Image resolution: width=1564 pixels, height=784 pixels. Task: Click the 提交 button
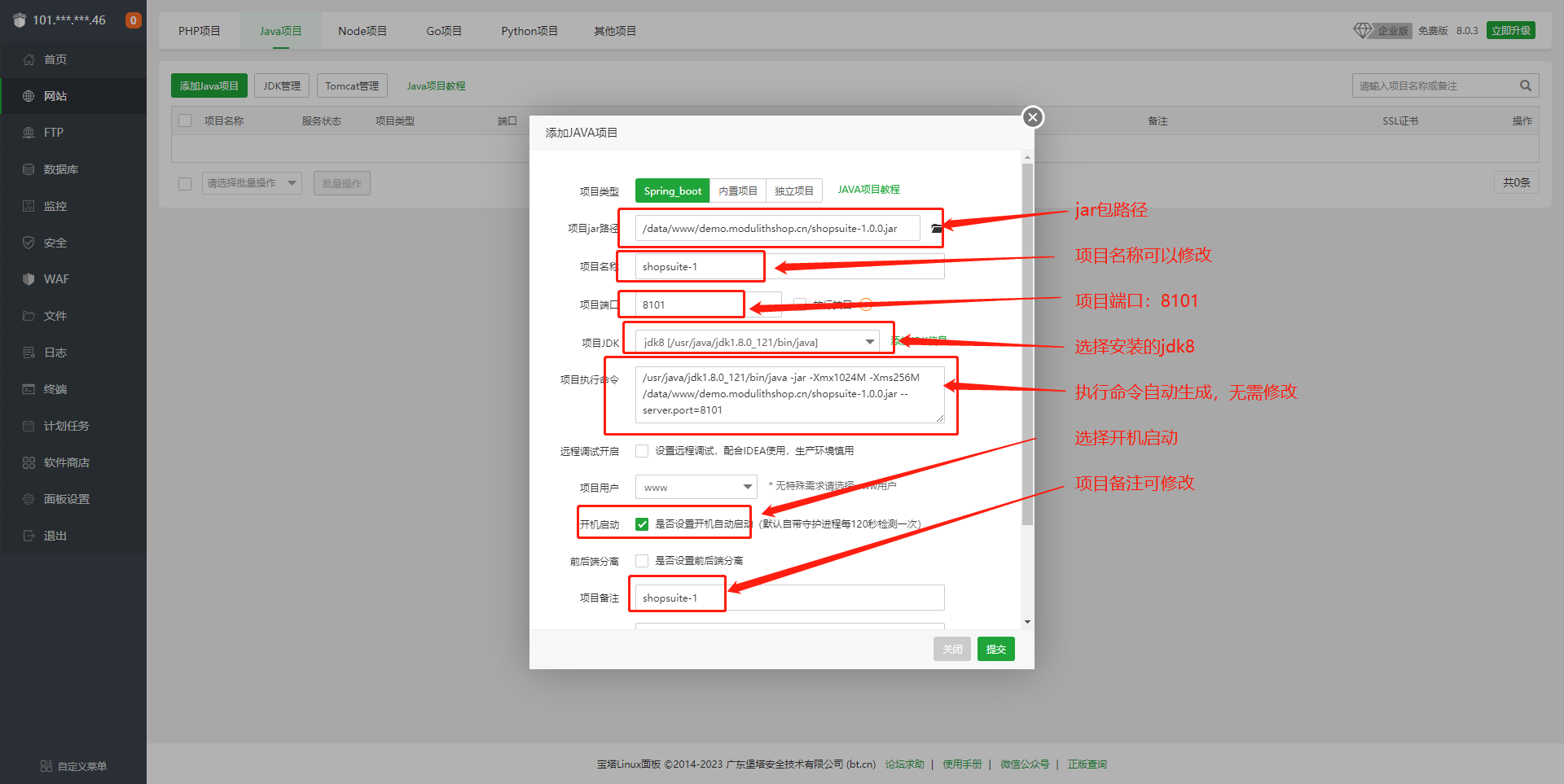[995, 649]
